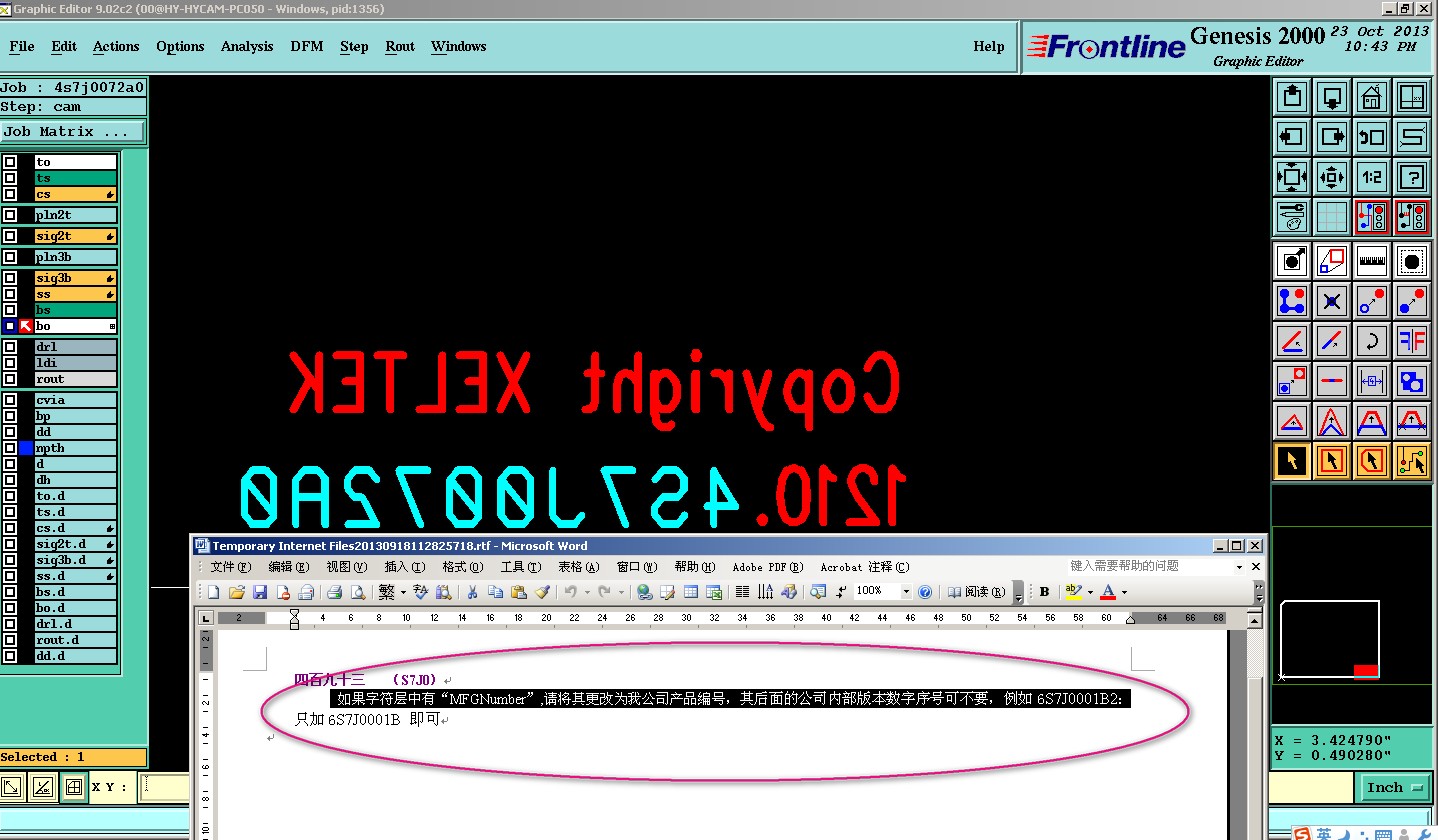Click the pan right arrow icon
The height and width of the screenshot is (840, 1438).
tap(1332, 137)
